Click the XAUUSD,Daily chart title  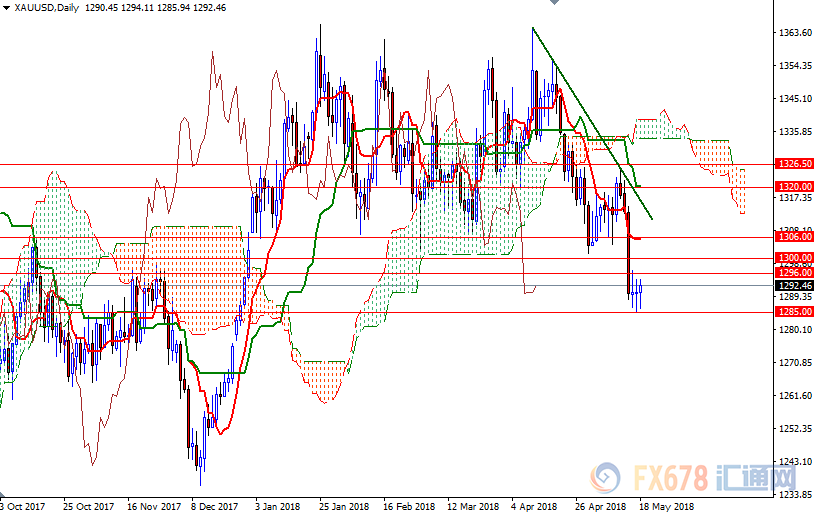(x=45, y=8)
